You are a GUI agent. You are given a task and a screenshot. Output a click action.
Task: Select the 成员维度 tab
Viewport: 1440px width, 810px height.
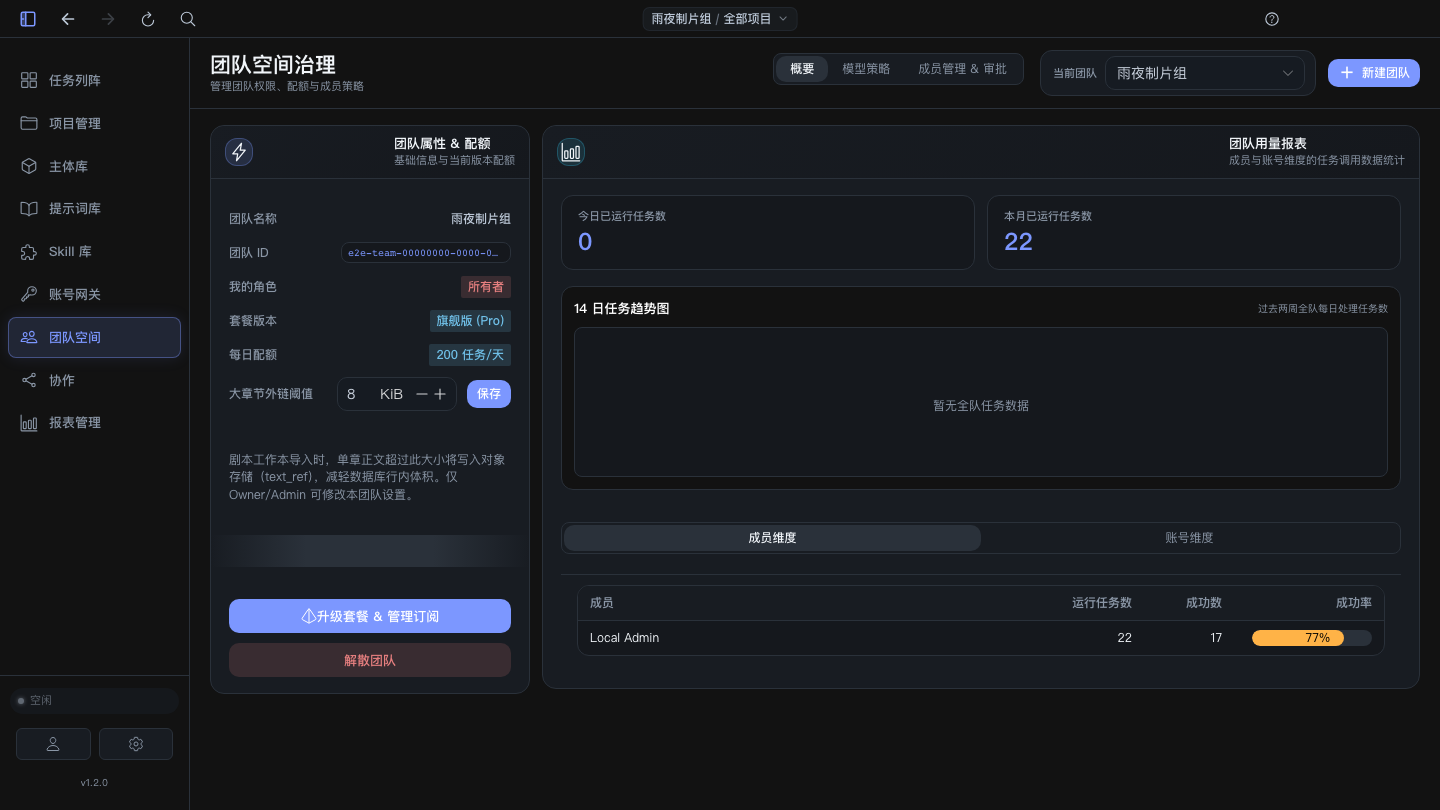coord(772,538)
